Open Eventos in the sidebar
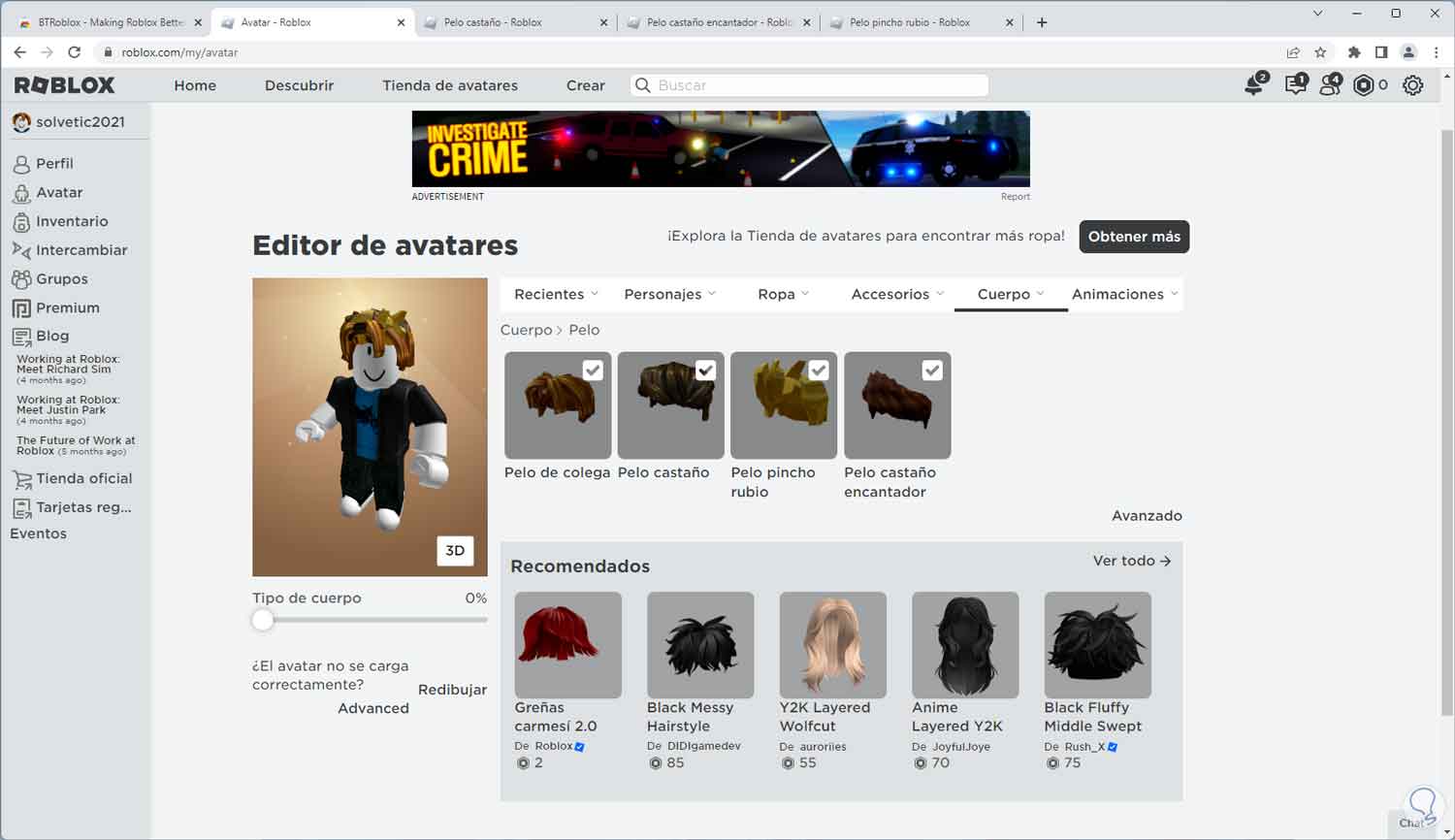The image size is (1455, 840). click(x=39, y=533)
